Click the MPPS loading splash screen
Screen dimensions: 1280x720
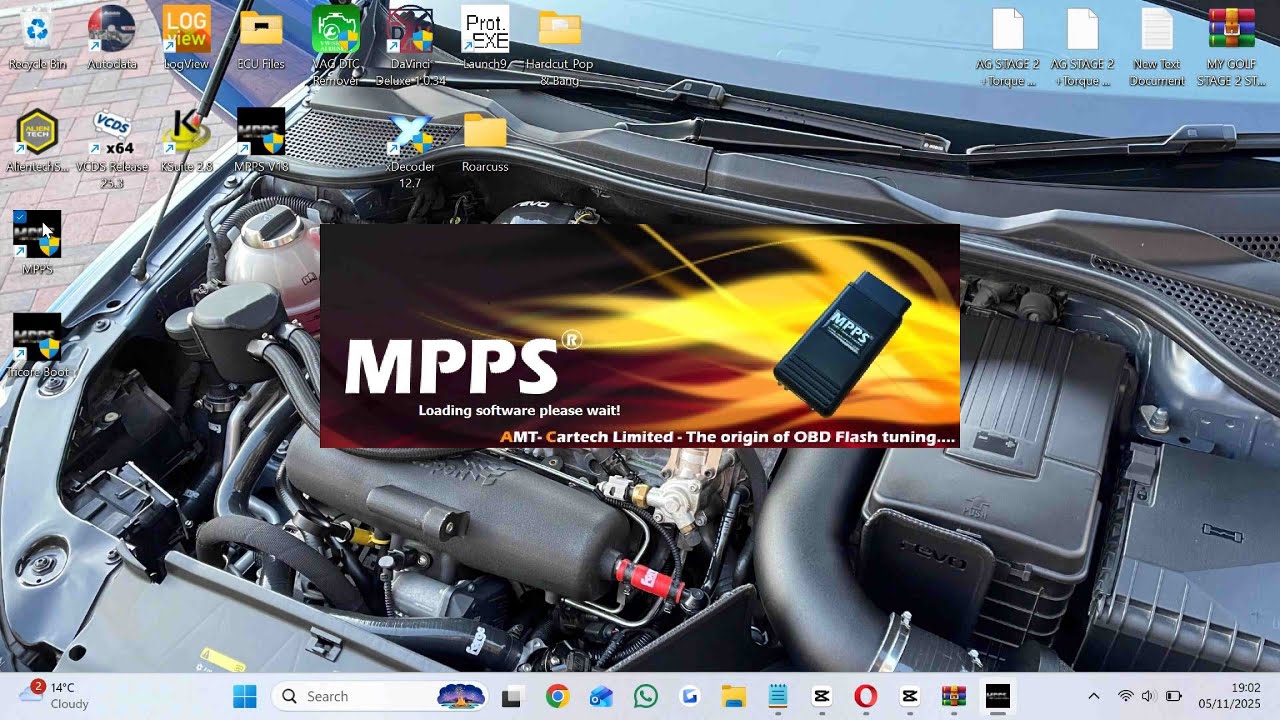640,336
